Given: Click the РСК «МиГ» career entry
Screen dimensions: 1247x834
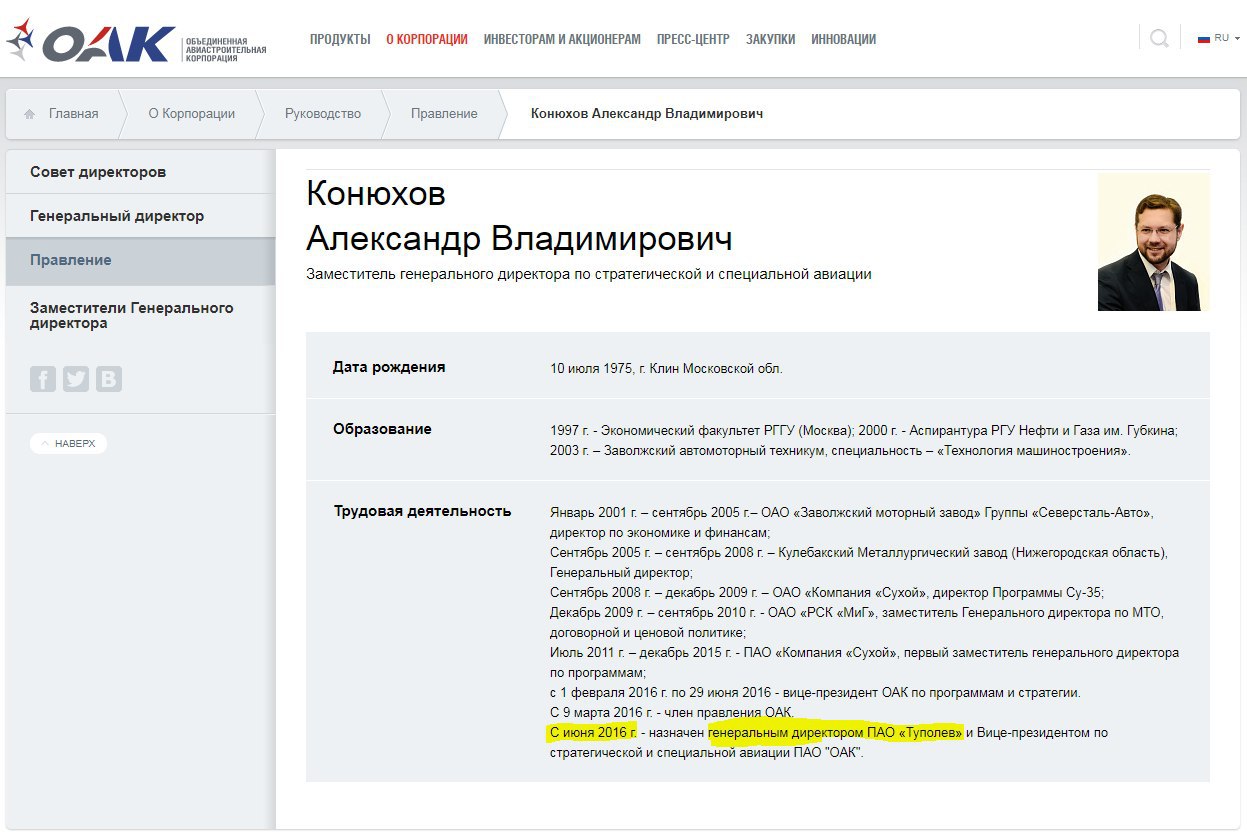Looking at the screenshot, I should (857, 622).
